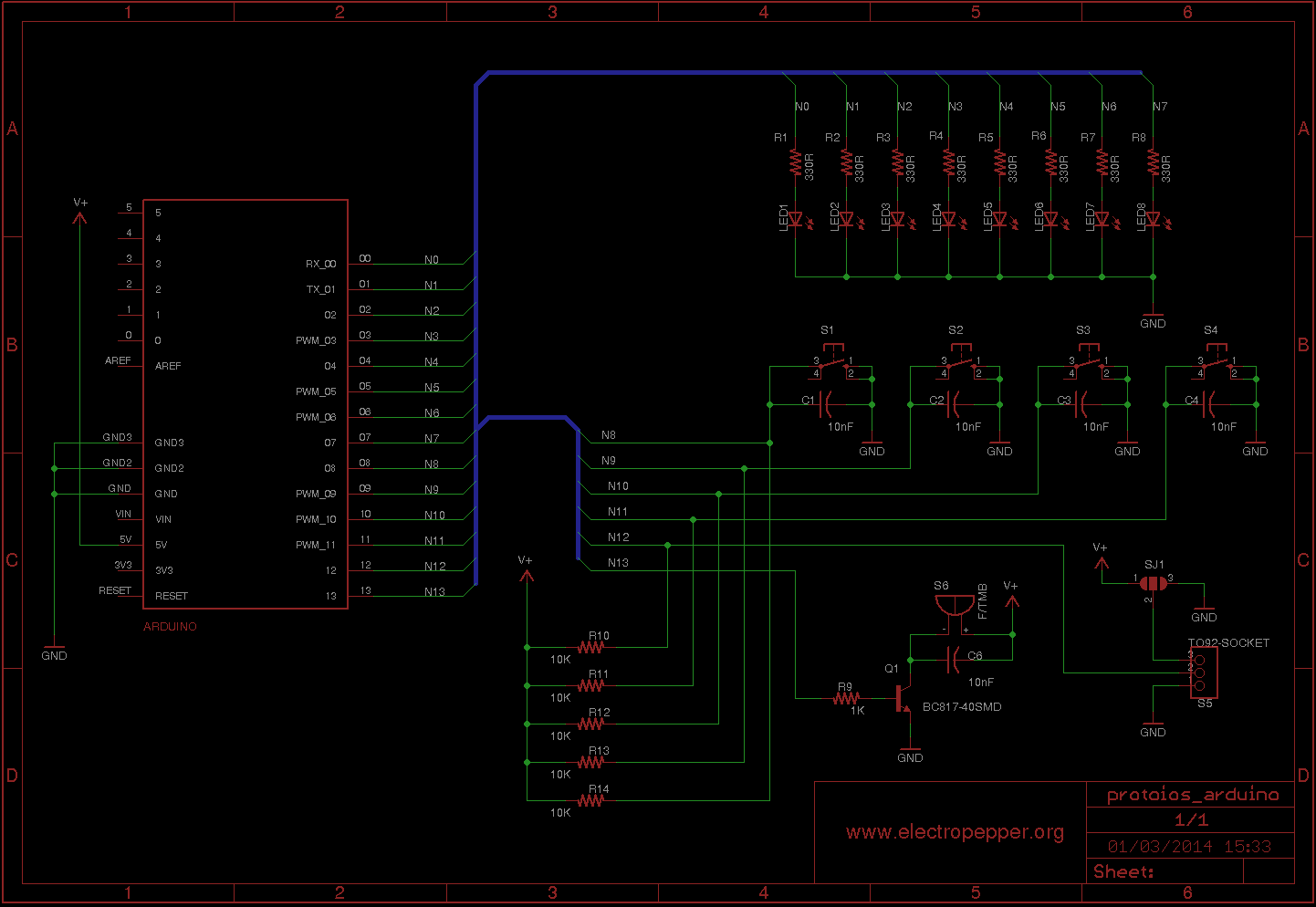This screenshot has width=1316, height=907.
Task: Click the ARDUINO component name label
Action: pyautogui.click(x=170, y=627)
